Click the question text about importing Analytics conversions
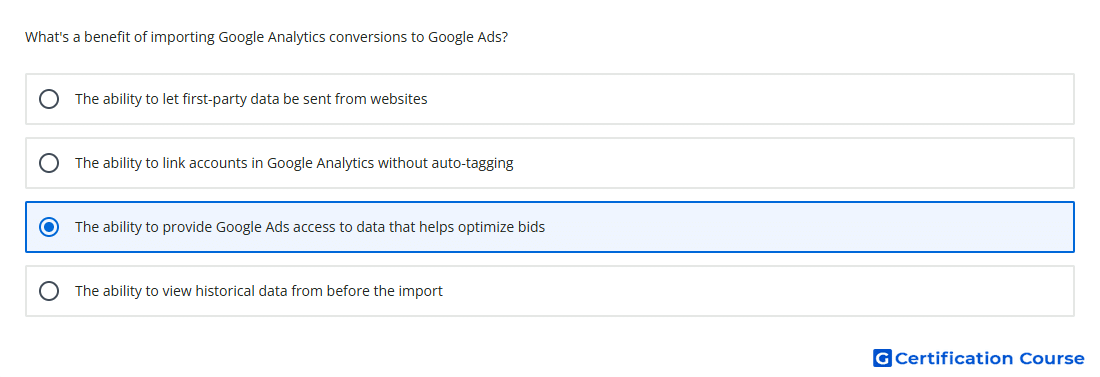The height and width of the screenshot is (377, 1100). 267,37
